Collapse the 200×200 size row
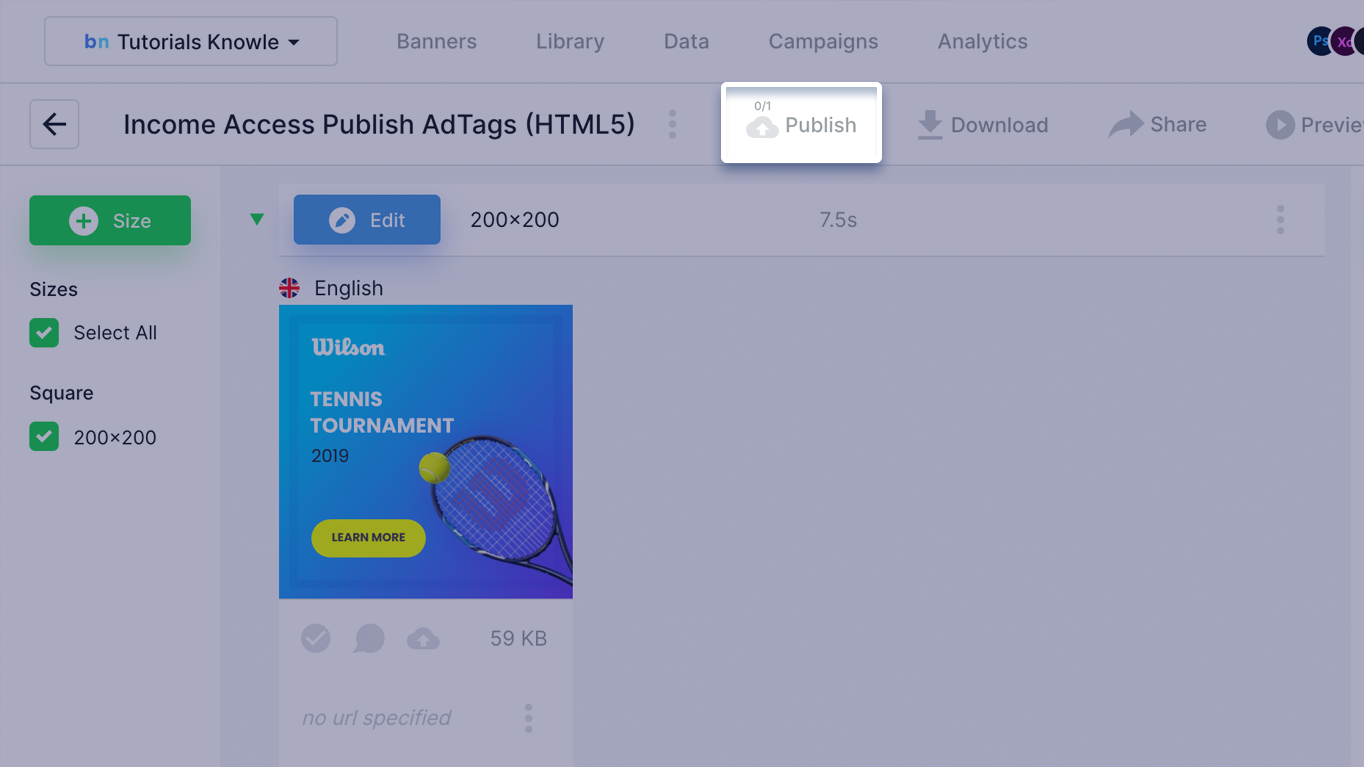 click(257, 219)
